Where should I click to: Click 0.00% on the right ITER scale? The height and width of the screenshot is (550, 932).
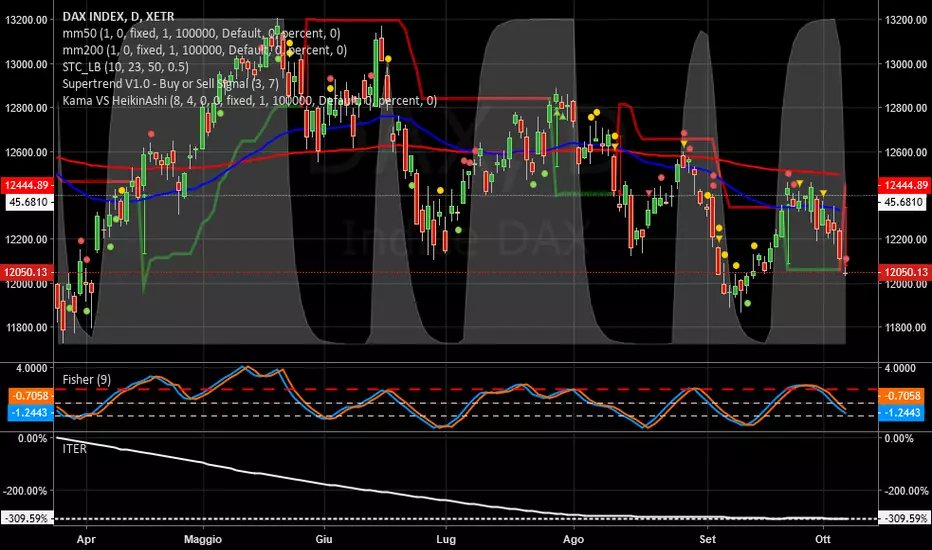coord(899,439)
